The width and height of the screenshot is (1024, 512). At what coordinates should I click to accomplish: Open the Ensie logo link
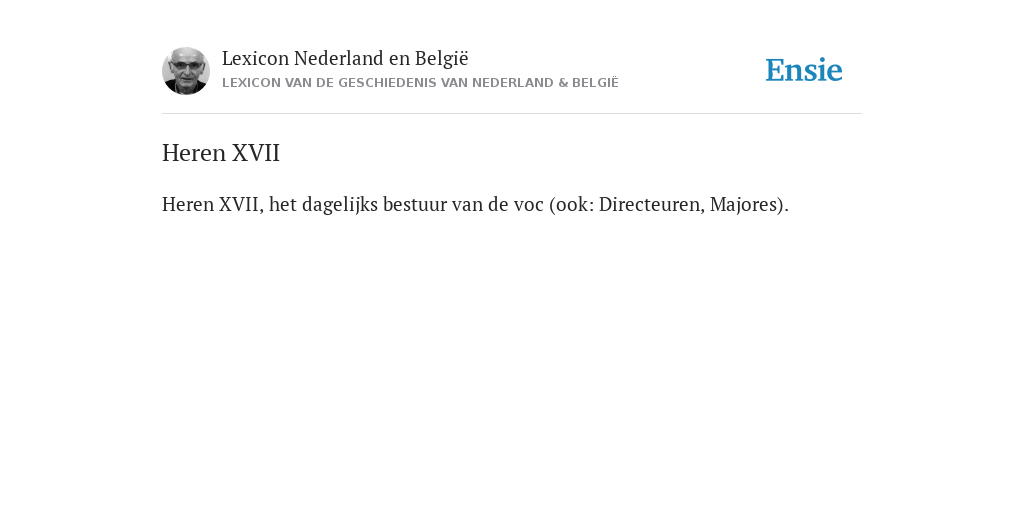pyautogui.click(x=804, y=70)
